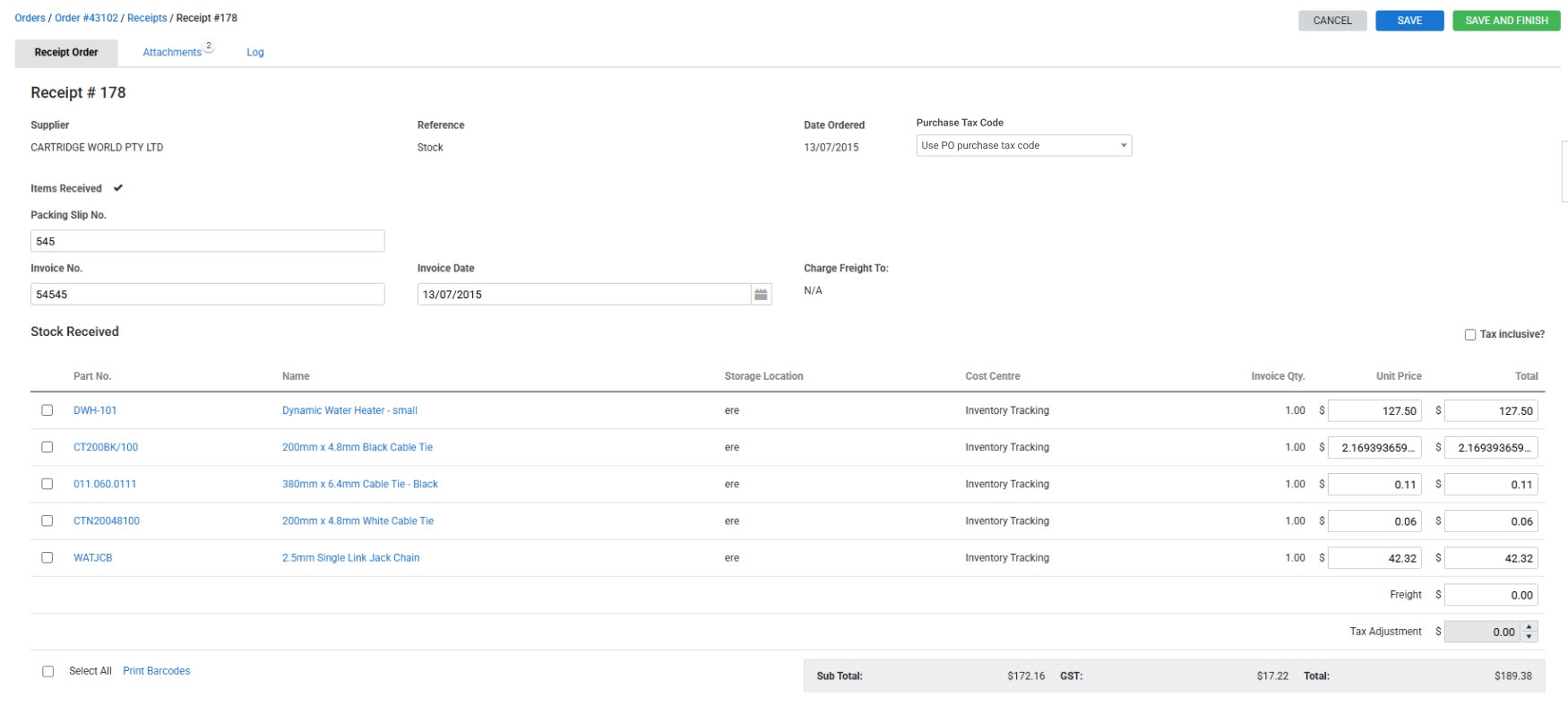Click the $189.38 total value
The height and width of the screenshot is (706, 1568).
pyautogui.click(x=1512, y=676)
